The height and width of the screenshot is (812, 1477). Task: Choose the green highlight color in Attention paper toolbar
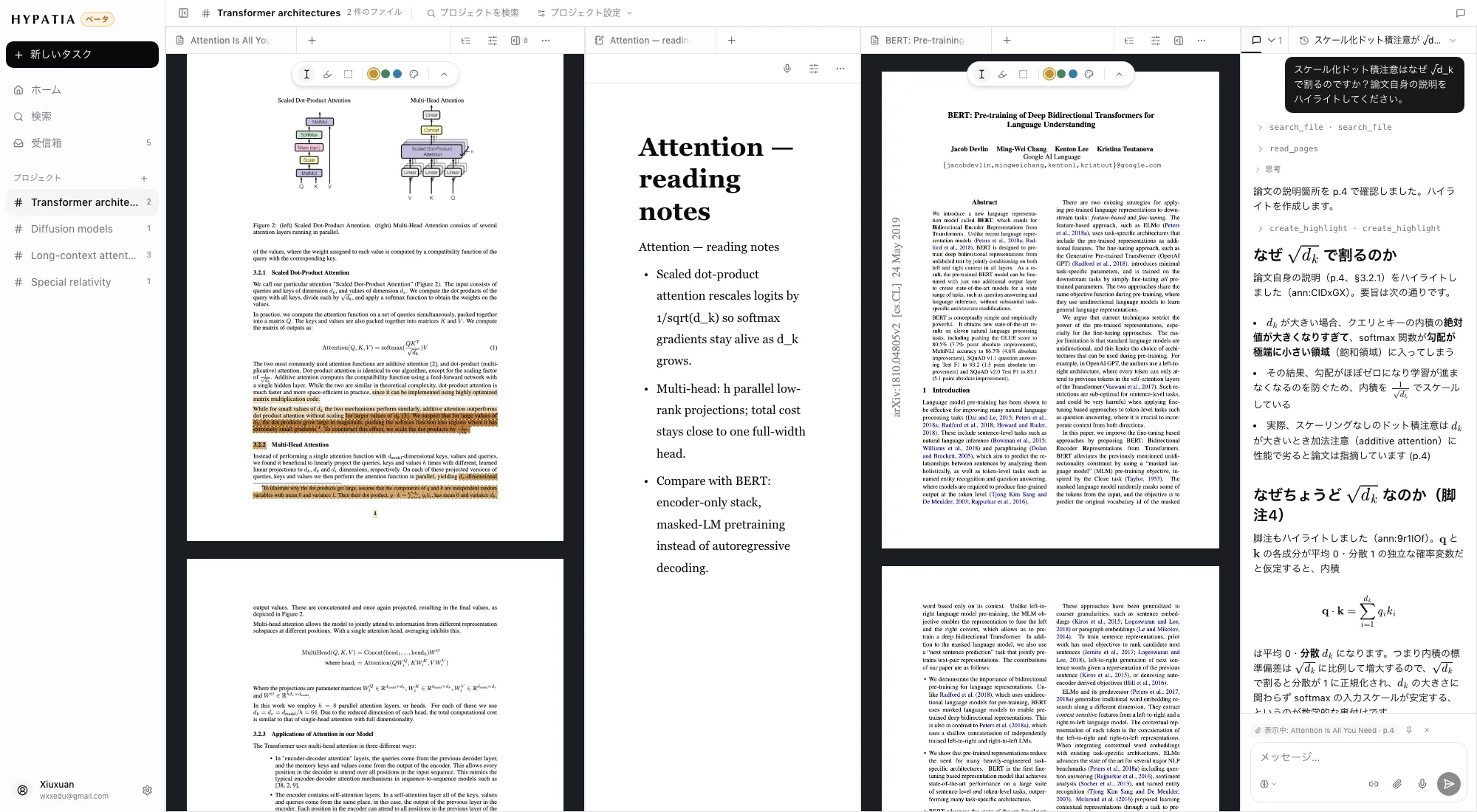pos(385,74)
